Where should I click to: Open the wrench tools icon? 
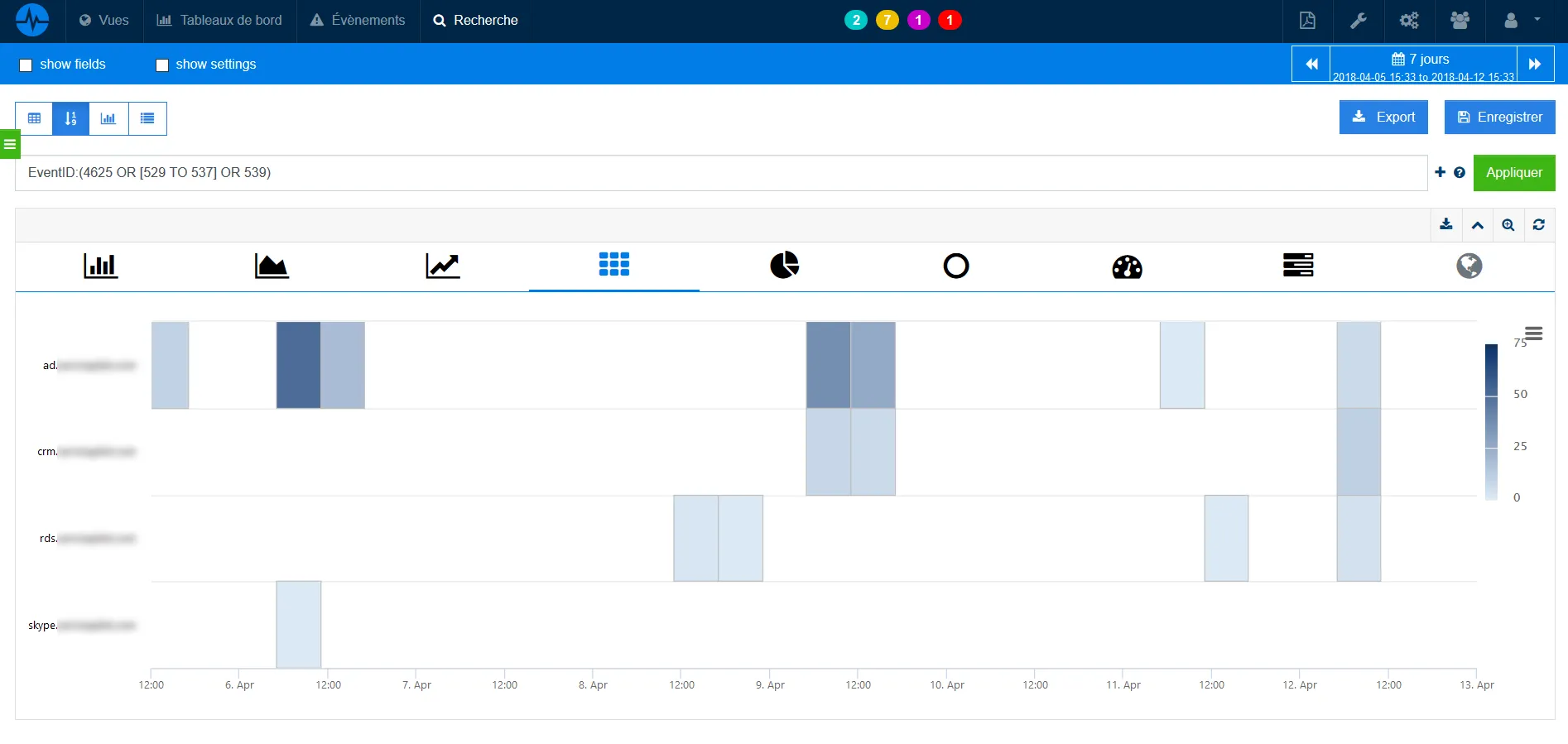[1358, 21]
